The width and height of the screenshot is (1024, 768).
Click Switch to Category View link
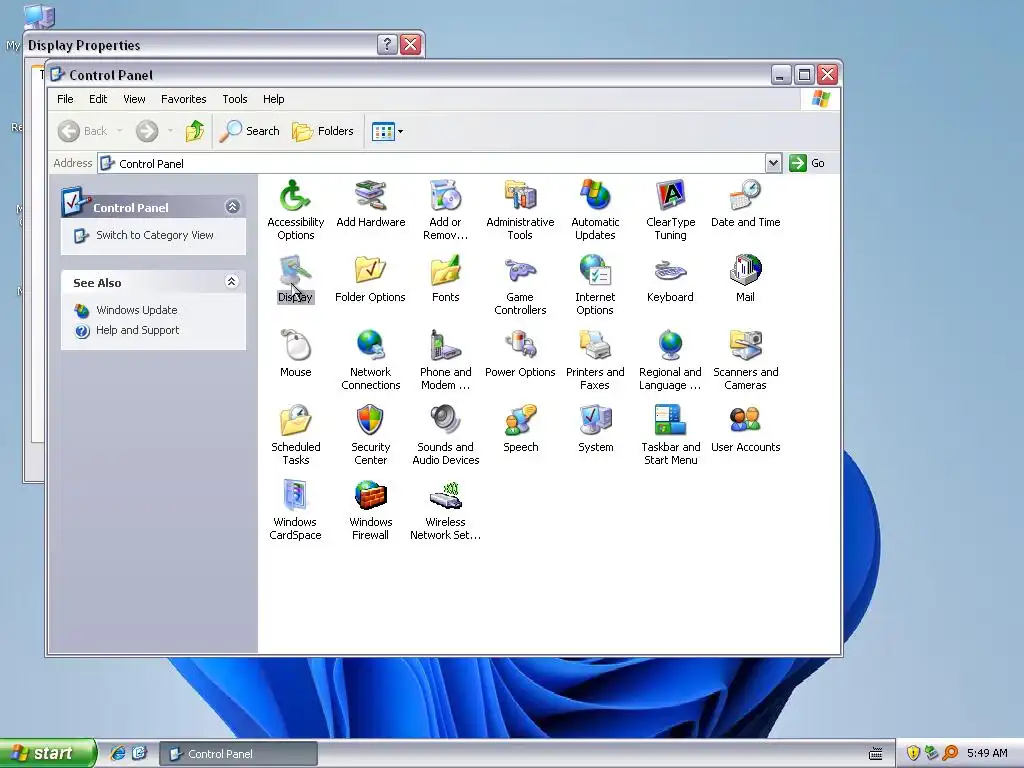click(x=155, y=235)
